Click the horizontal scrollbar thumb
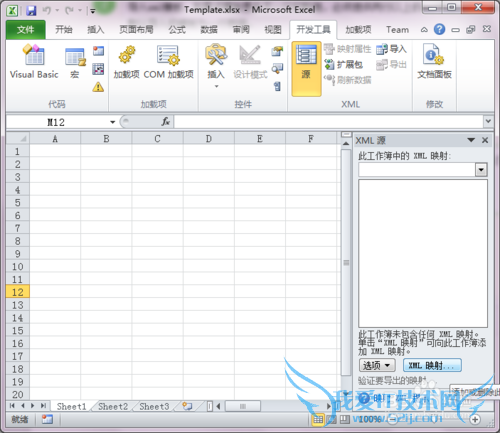 pyautogui.click(x=243, y=406)
